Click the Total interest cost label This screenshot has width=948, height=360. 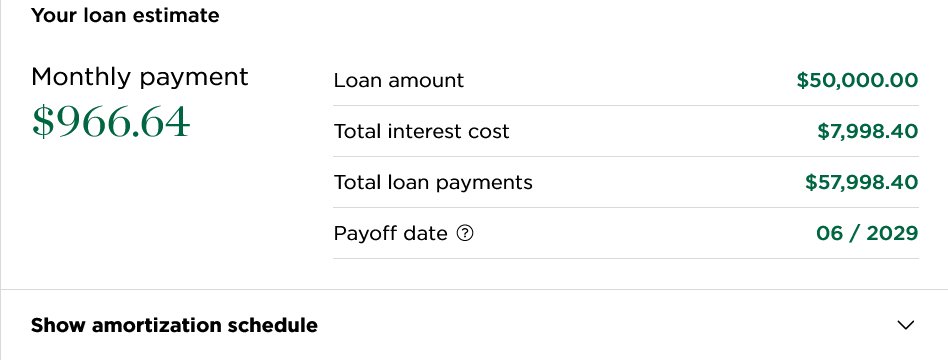coord(421,131)
